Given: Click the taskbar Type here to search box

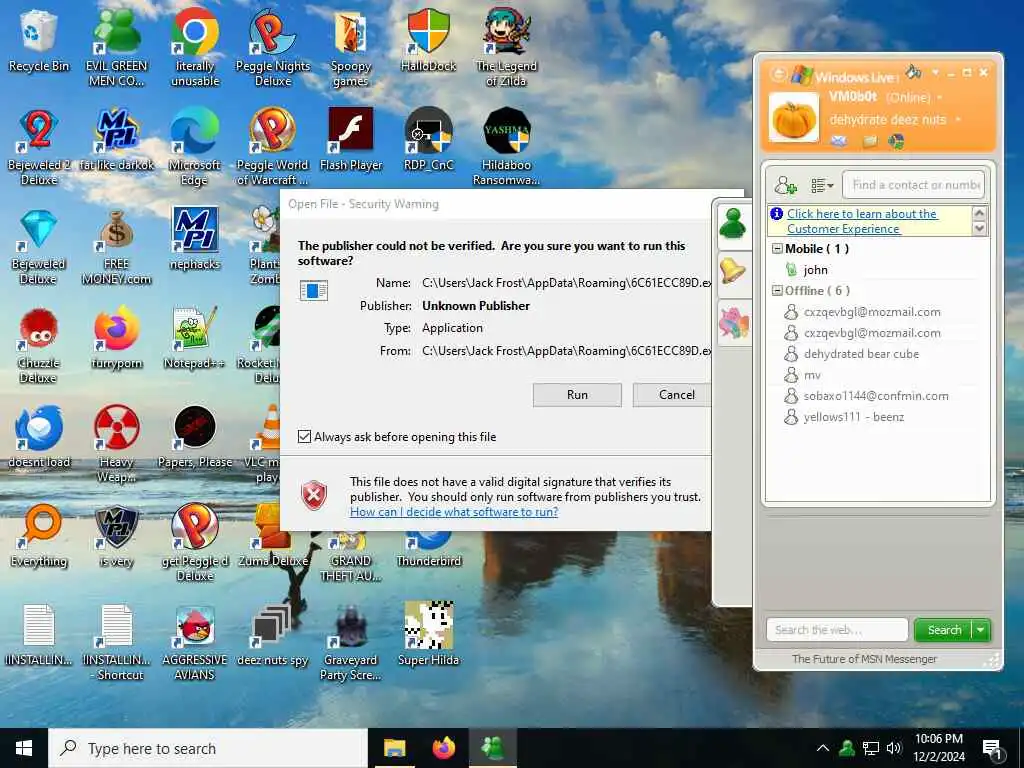Looking at the screenshot, I should pyautogui.click(x=208, y=748).
